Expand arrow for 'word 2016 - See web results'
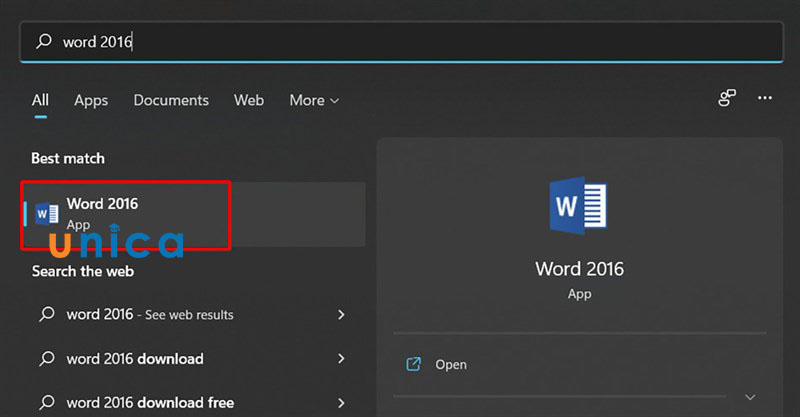Viewport: 800px width, 417px height. click(341, 314)
